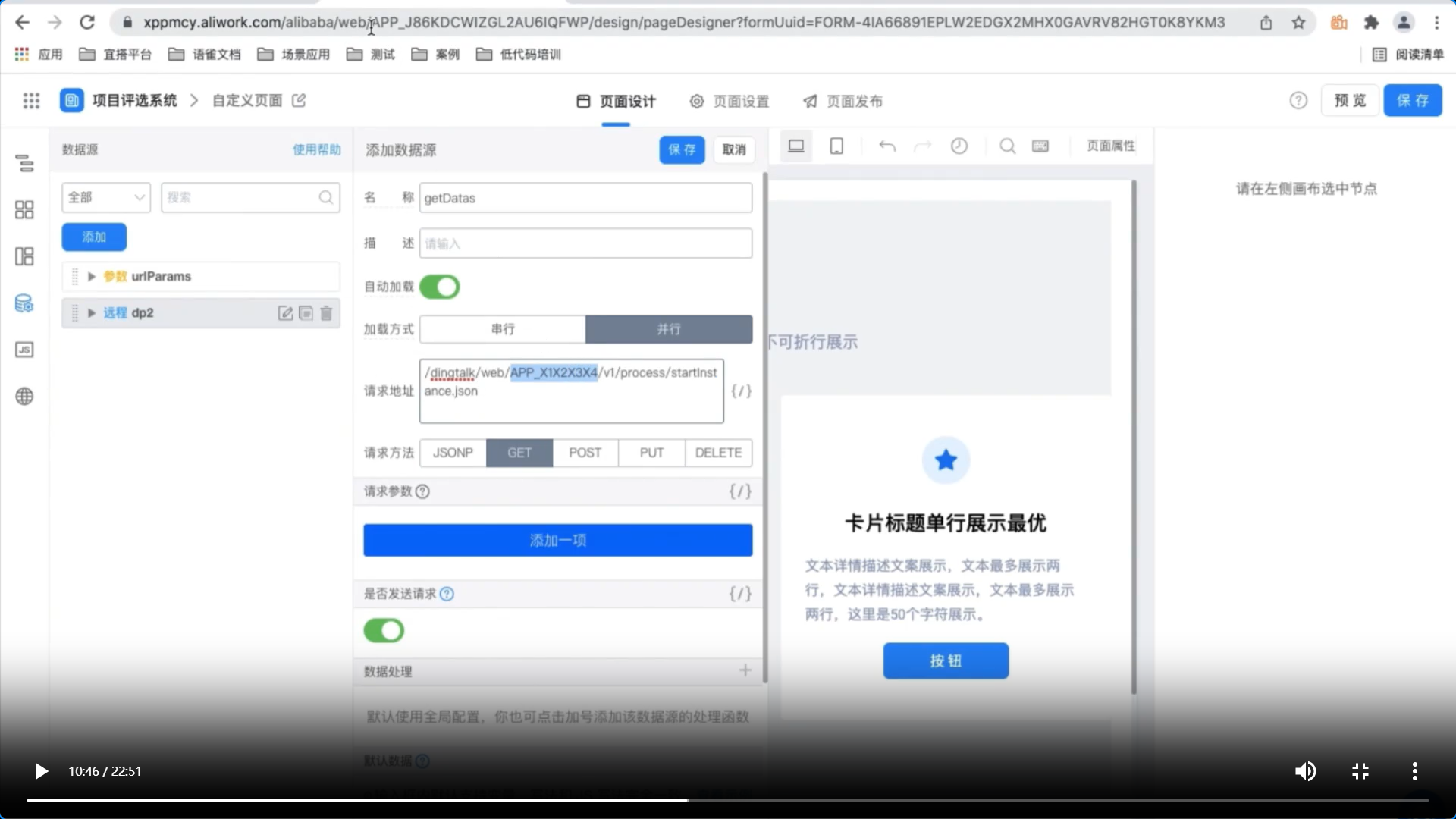The height and width of the screenshot is (819, 1456).
Task: Click the globe multilingual sidebar icon
Action: pos(24,397)
